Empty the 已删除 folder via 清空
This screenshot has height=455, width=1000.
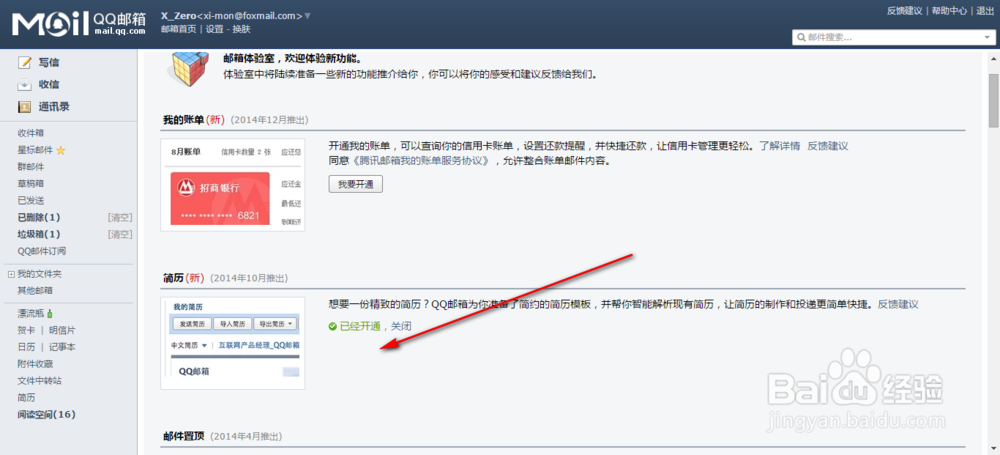120,218
